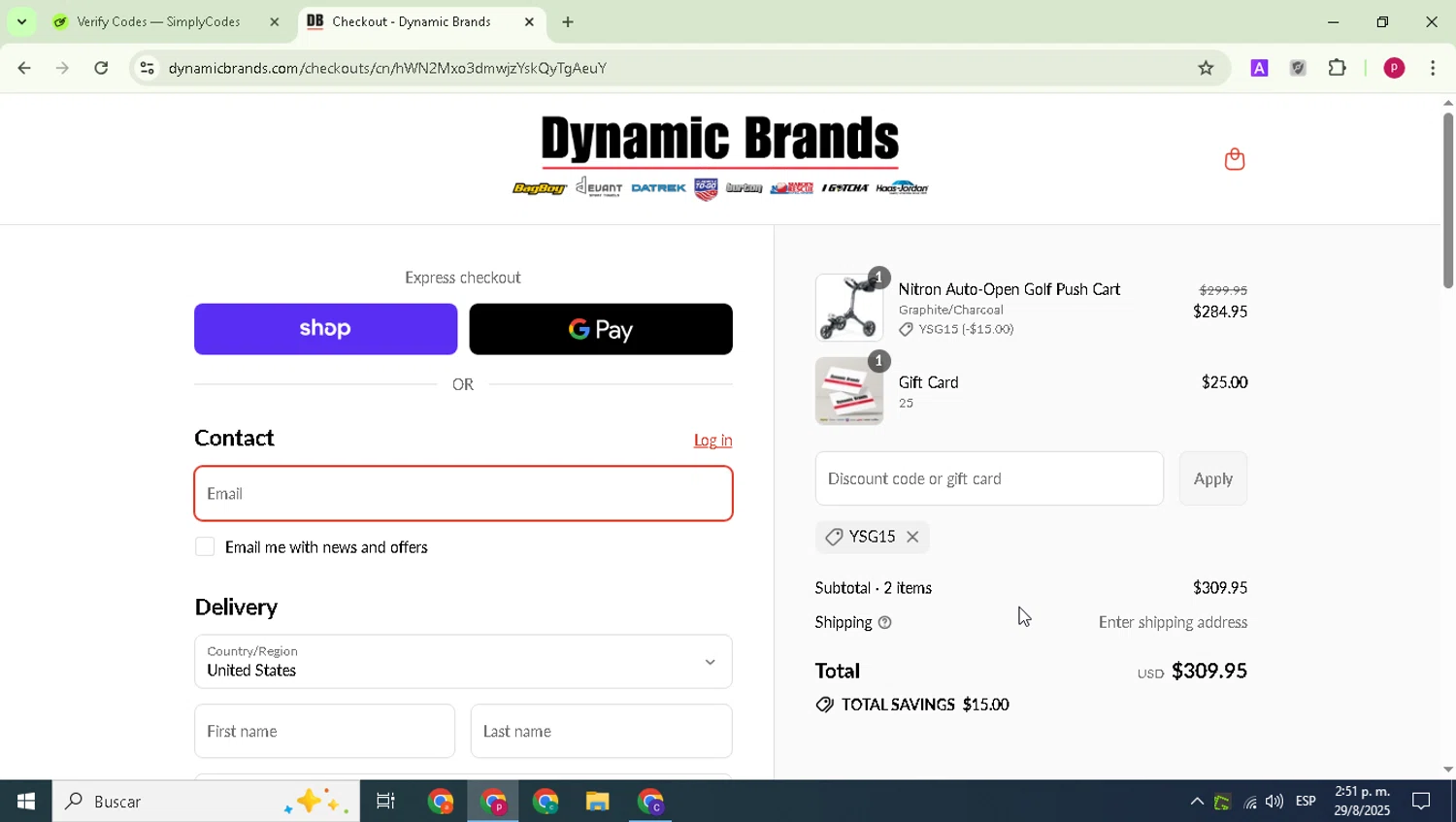Open the Chrome extensions puzzle icon
The image size is (1456, 822).
[x=1338, y=68]
